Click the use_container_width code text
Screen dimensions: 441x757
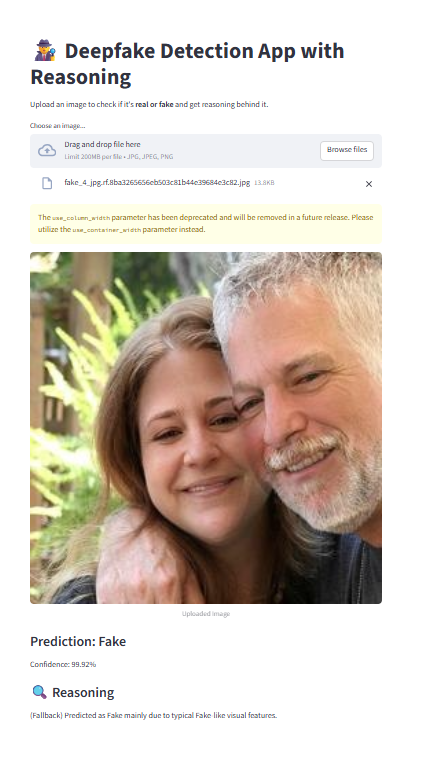[107, 230]
